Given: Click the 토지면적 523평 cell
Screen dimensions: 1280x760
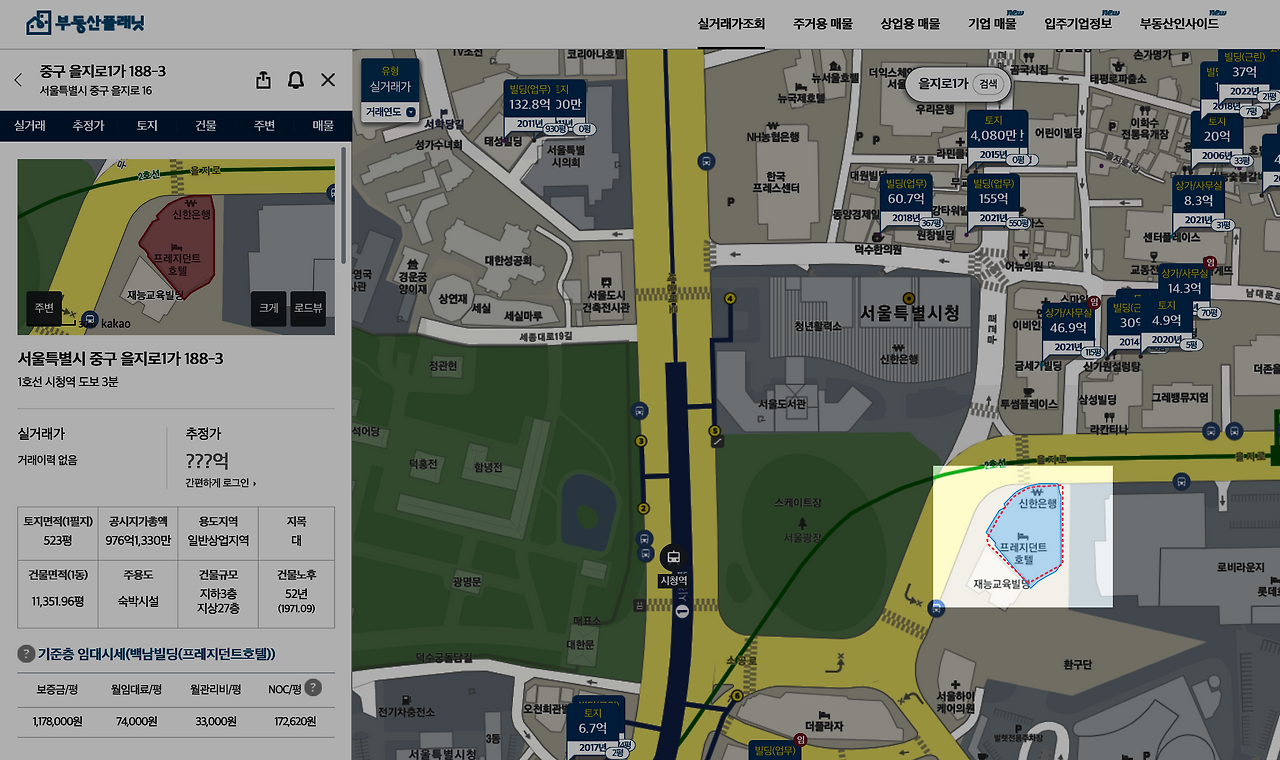Looking at the screenshot, I should [x=58, y=533].
